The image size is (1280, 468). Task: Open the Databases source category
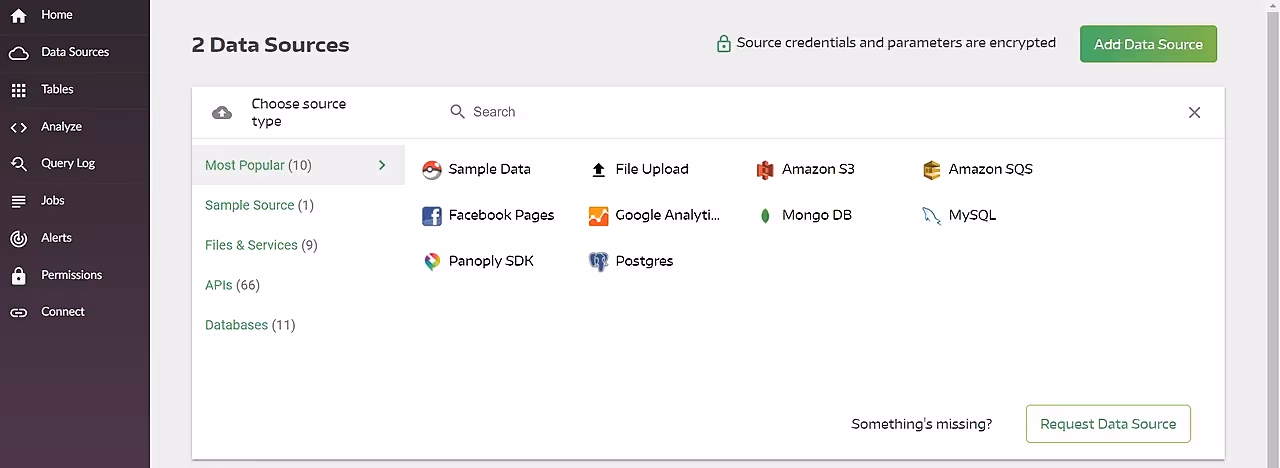(x=250, y=325)
